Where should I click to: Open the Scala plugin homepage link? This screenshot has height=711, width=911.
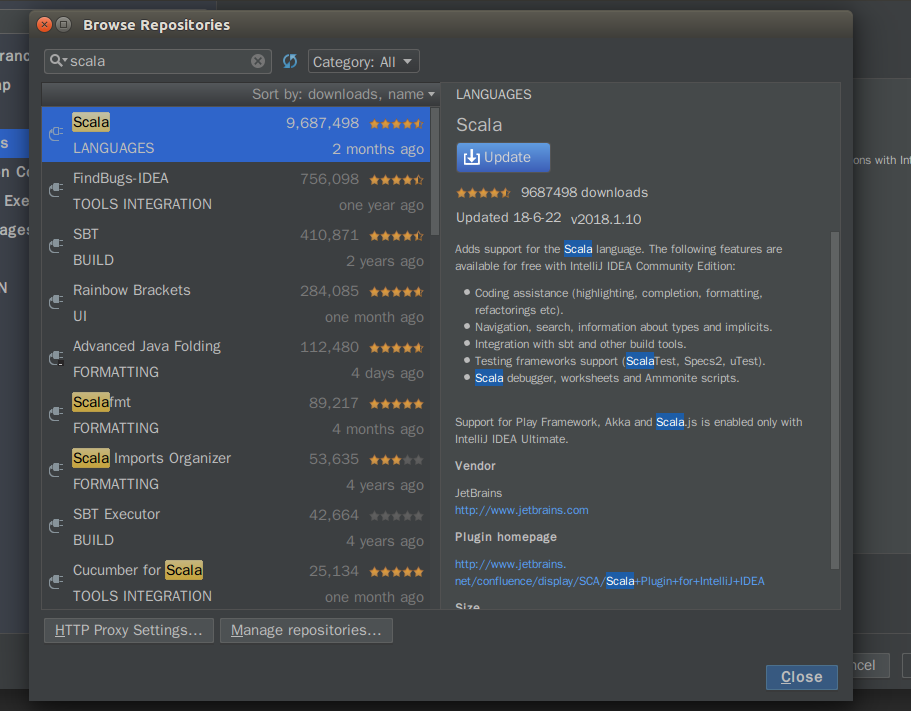point(609,573)
